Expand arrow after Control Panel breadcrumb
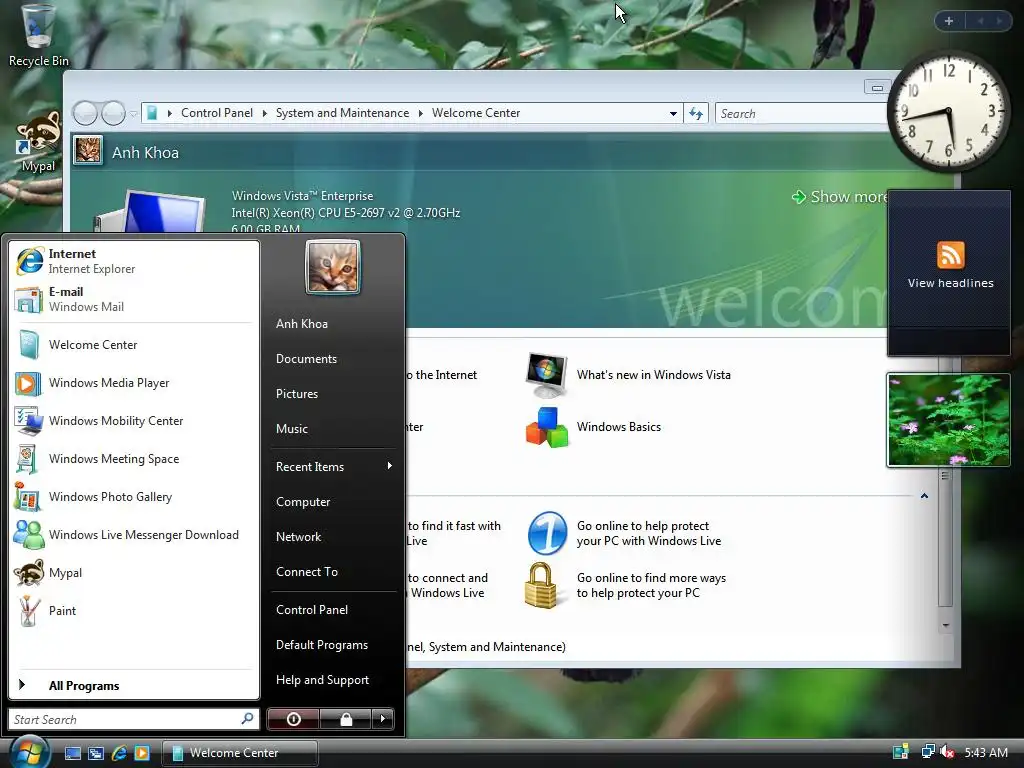1024x768 pixels. point(264,114)
